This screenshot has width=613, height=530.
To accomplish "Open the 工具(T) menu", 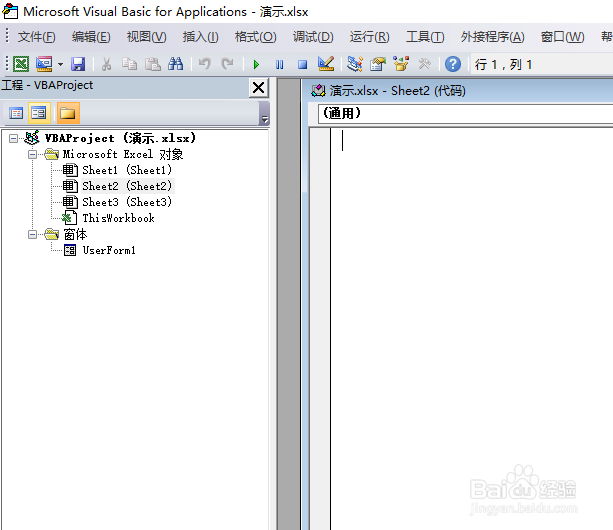I will tap(425, 37).
